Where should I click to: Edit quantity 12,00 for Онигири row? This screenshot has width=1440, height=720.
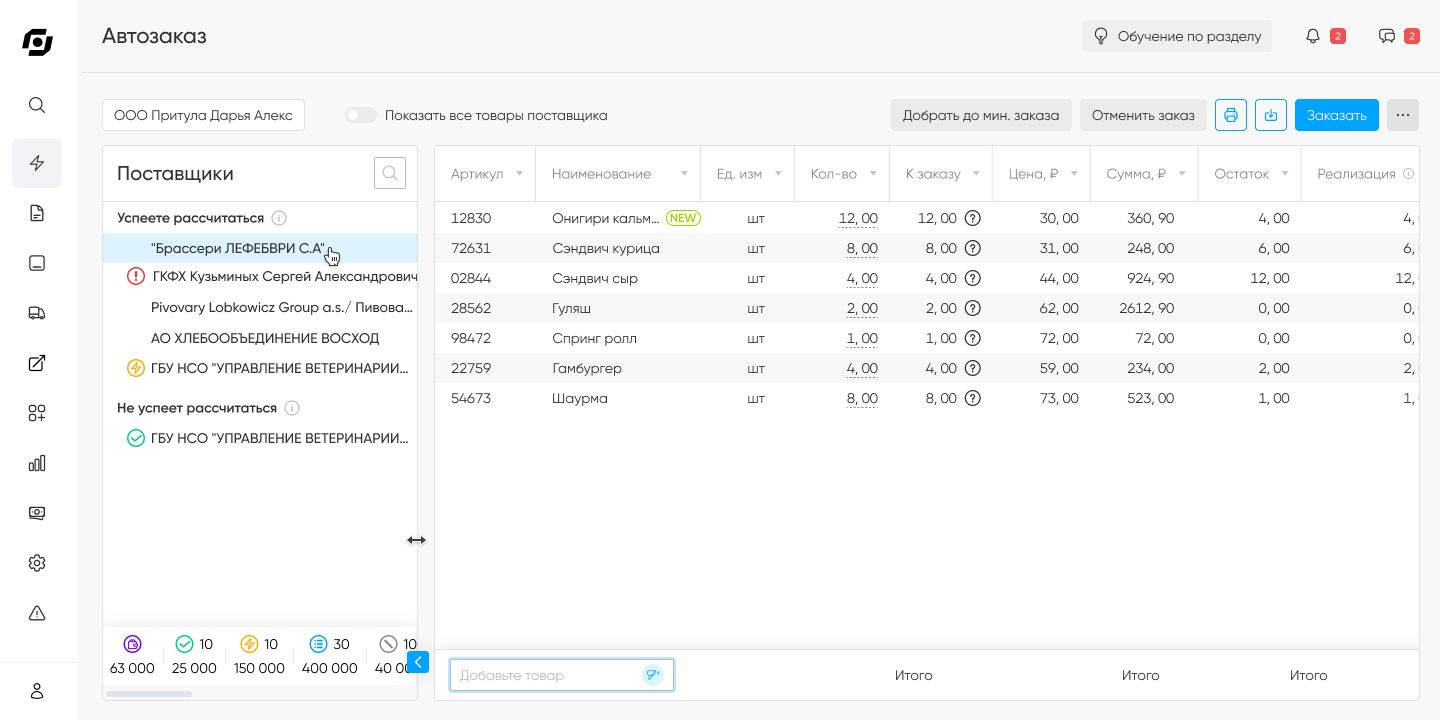click(x=858, y=218)
